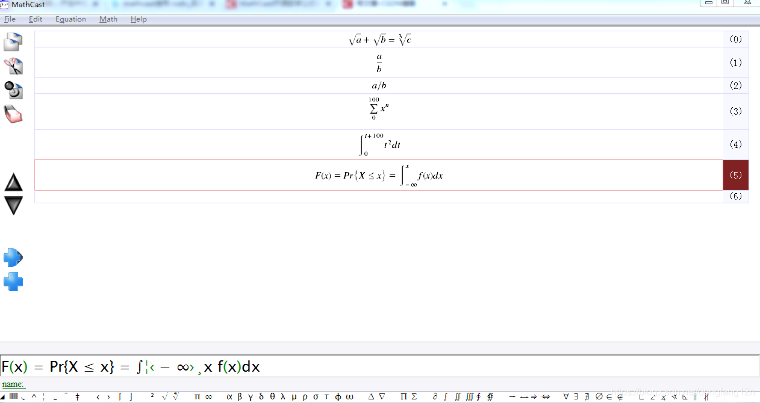The width and height of the screenshot is (760, 403).
Task: Click the highlighted (5) equation number
Action: [x=736, y=175]
